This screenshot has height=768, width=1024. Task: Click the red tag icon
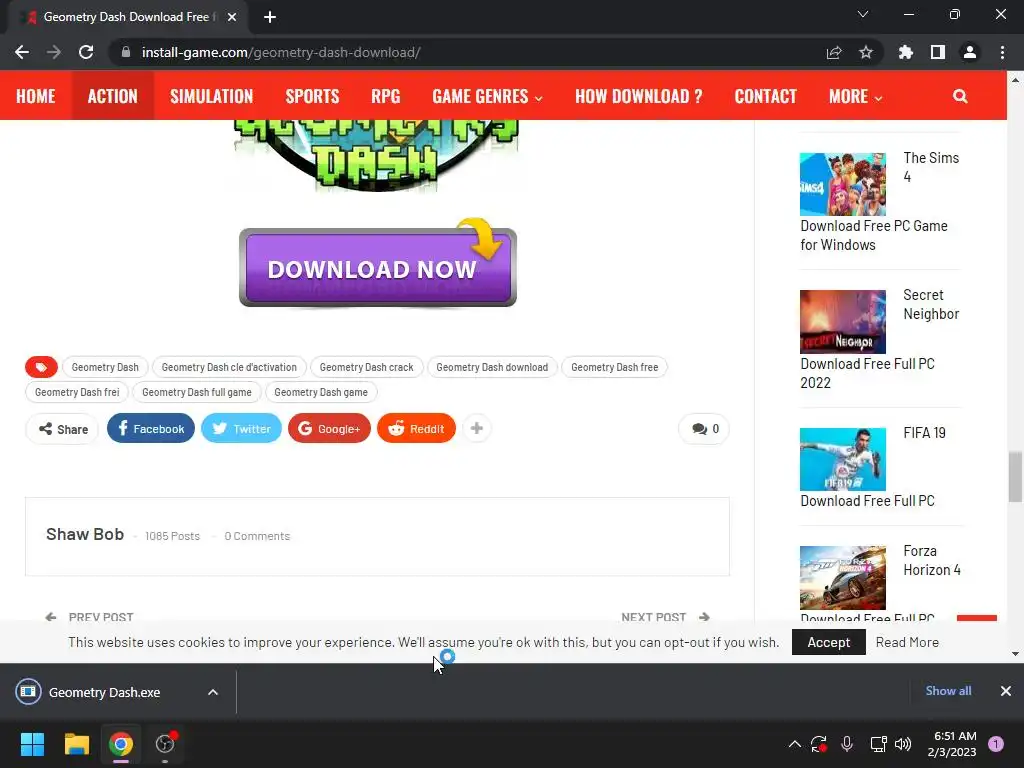click(x=41, y=367)
